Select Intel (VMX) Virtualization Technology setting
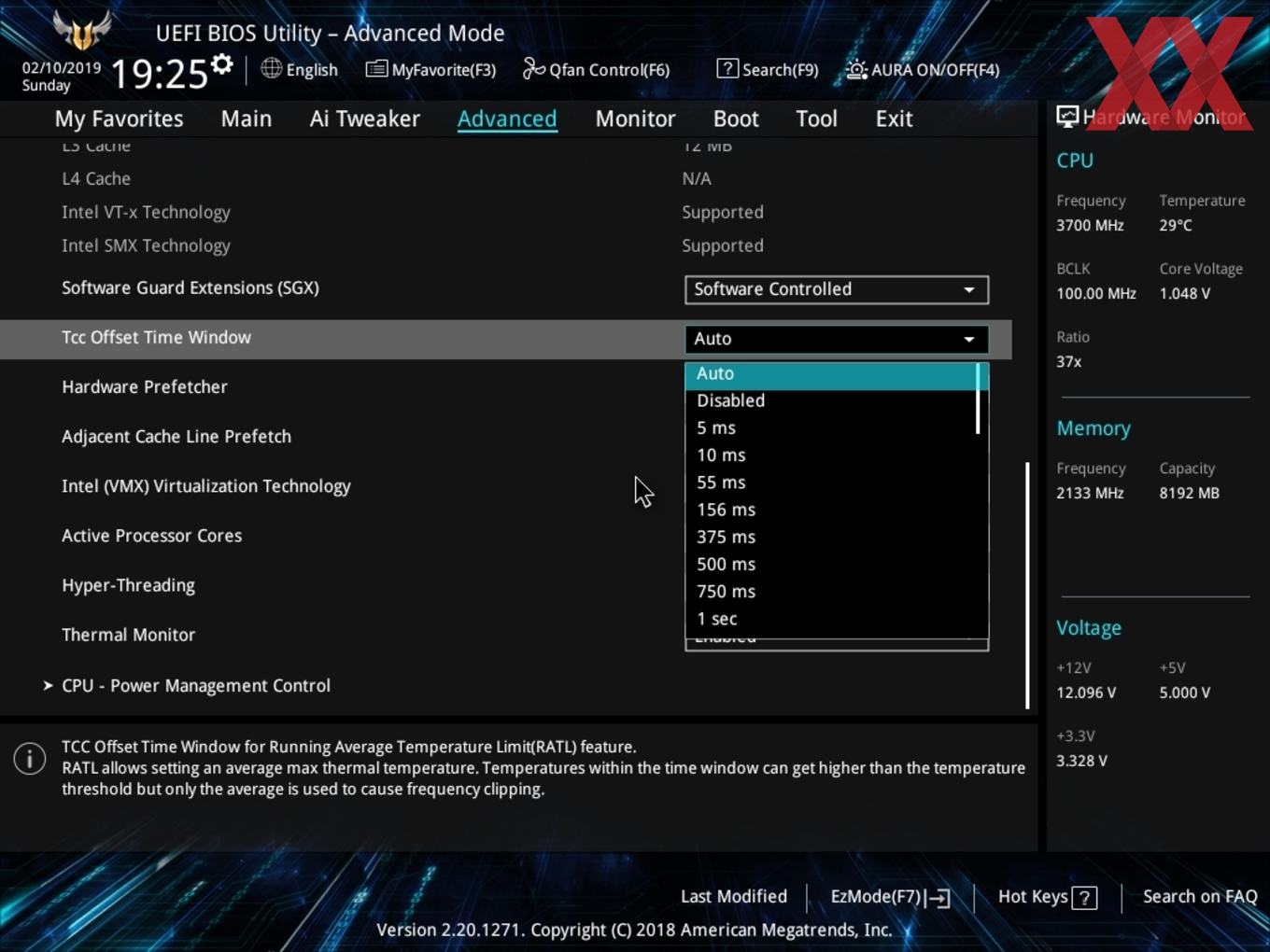The image size is (1270, 952). pyautogui.click(x=206, y=486)
